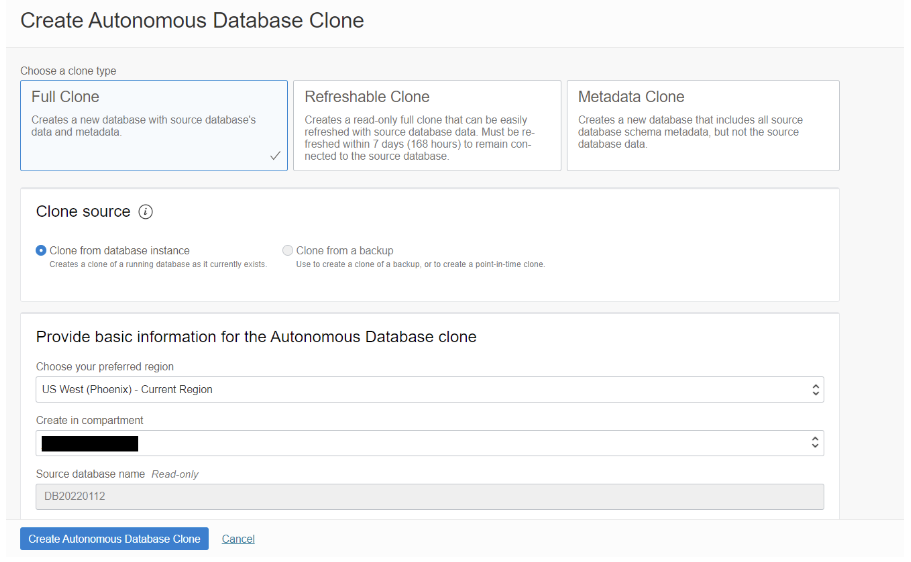911x562 pixels.
Task: Pick the Metadata Clone type card
Action: (703, 126)
